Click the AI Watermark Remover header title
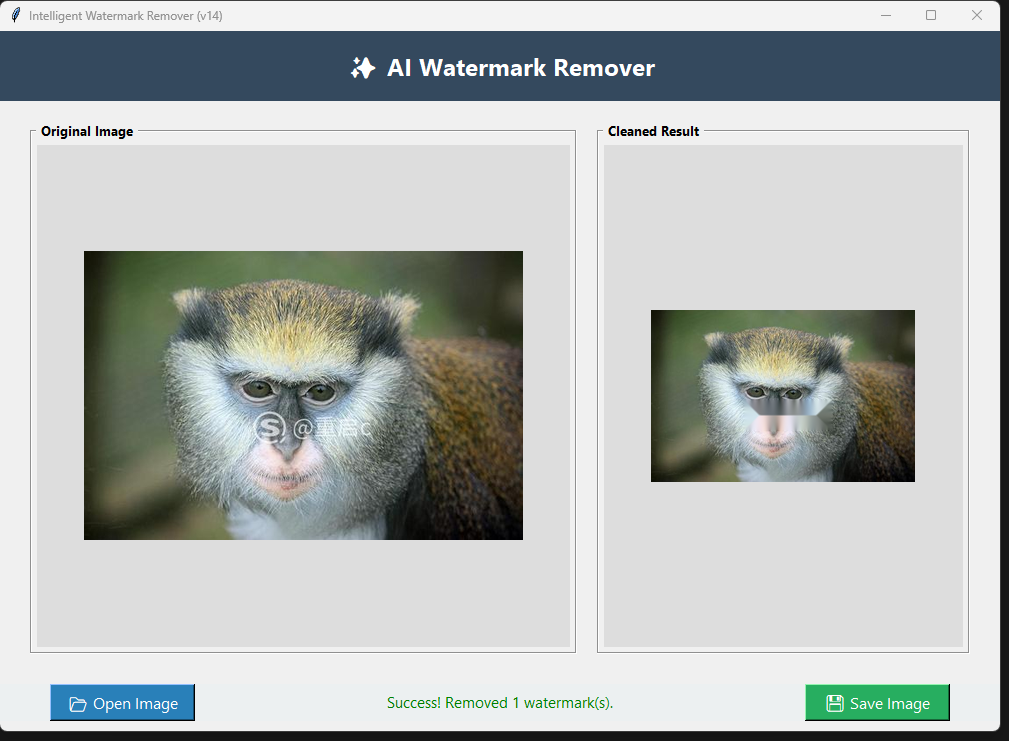 click(x=520, y=68)
